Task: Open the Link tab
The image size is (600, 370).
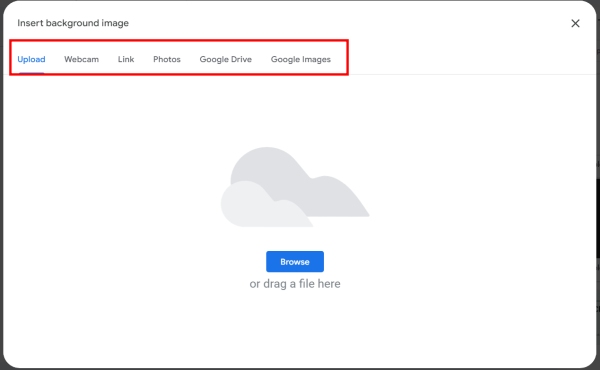Action: coord(126,59)
